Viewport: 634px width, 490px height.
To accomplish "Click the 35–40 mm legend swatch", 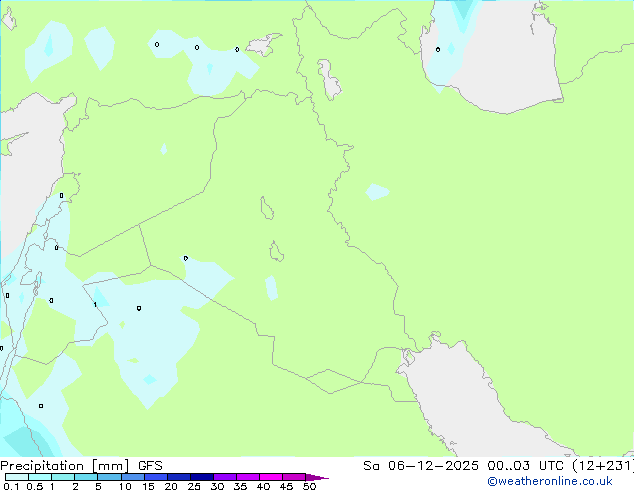I will 247,477.
